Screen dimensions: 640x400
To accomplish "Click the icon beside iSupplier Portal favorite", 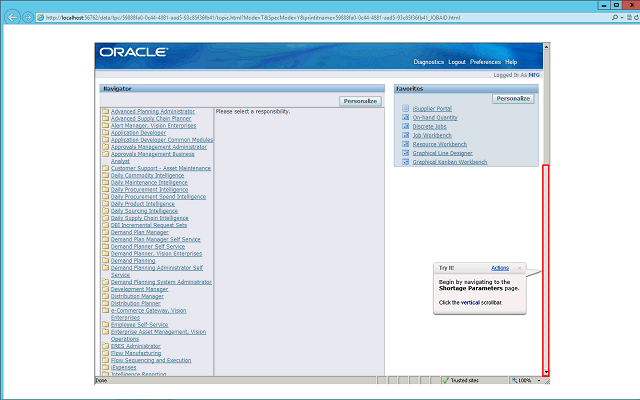I will tap(403, 108).
